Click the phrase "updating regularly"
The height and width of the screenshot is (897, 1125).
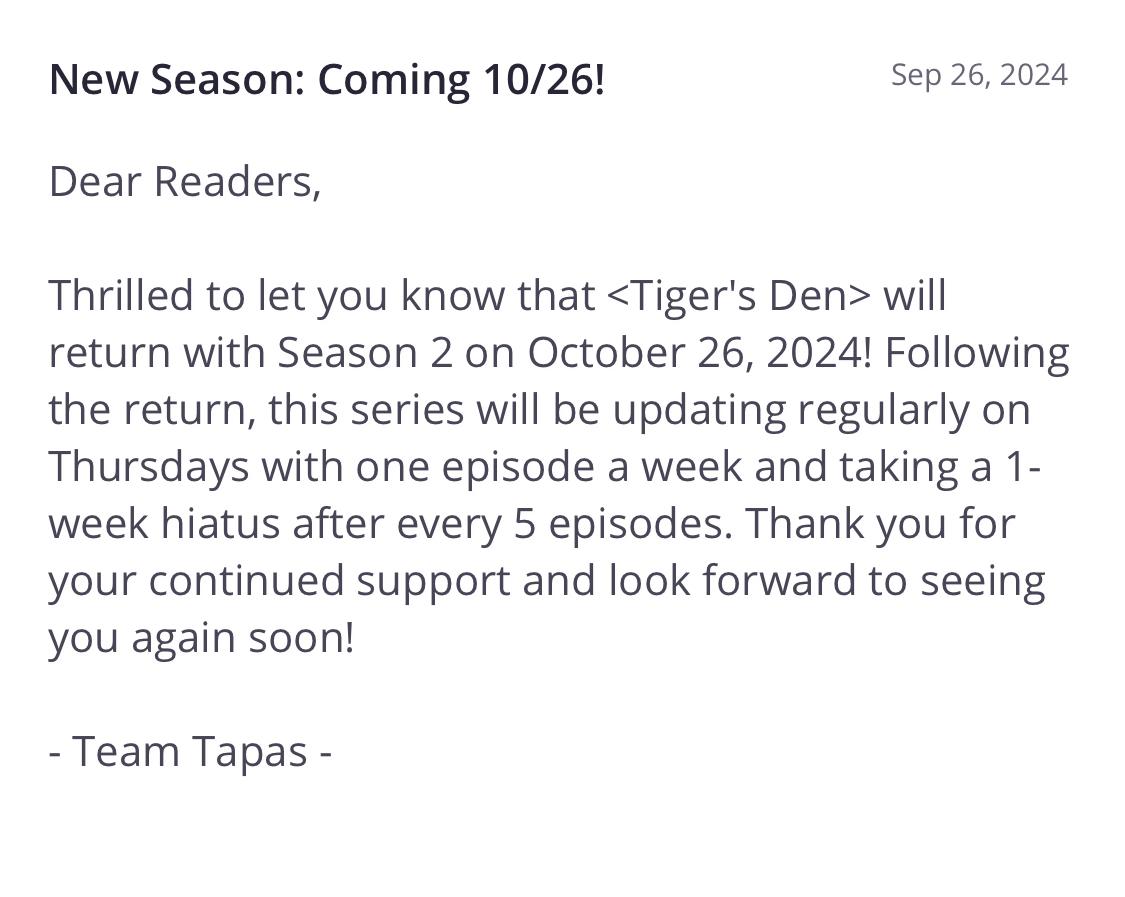pos(762,409)
